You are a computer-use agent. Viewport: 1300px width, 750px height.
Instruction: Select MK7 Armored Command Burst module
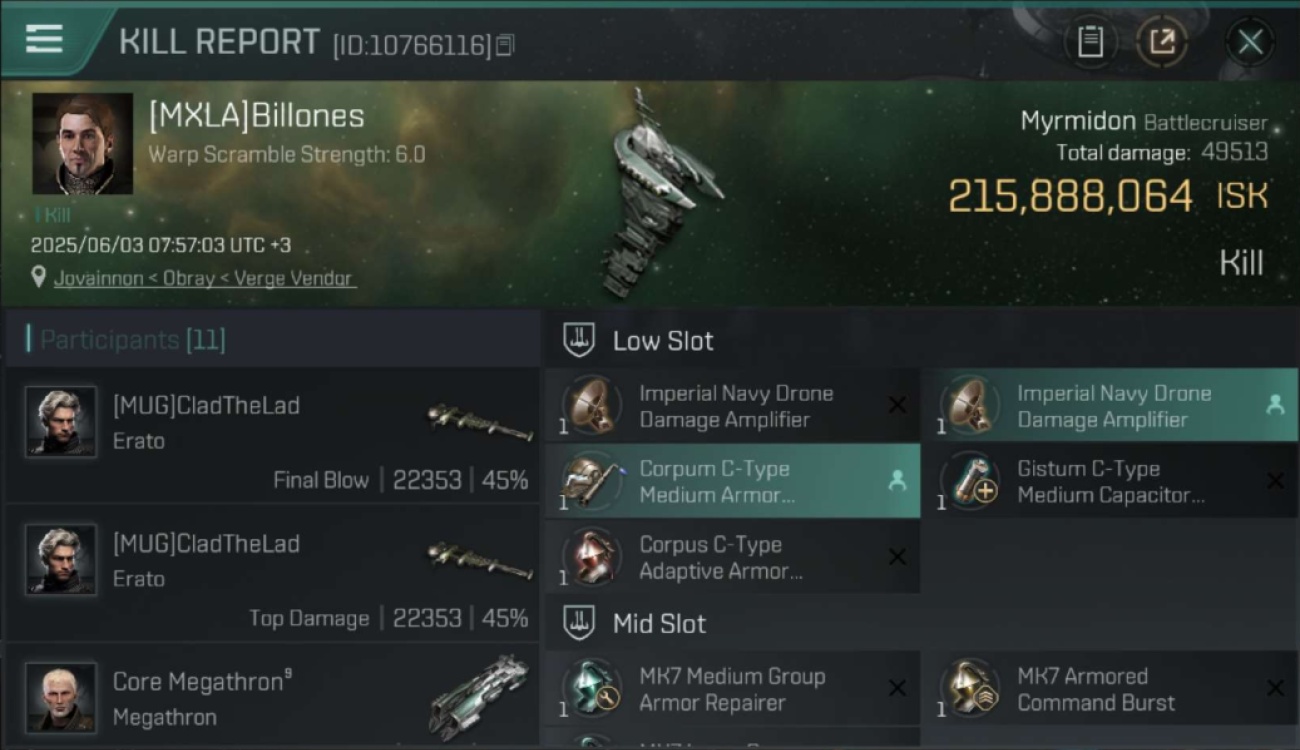1109,688
